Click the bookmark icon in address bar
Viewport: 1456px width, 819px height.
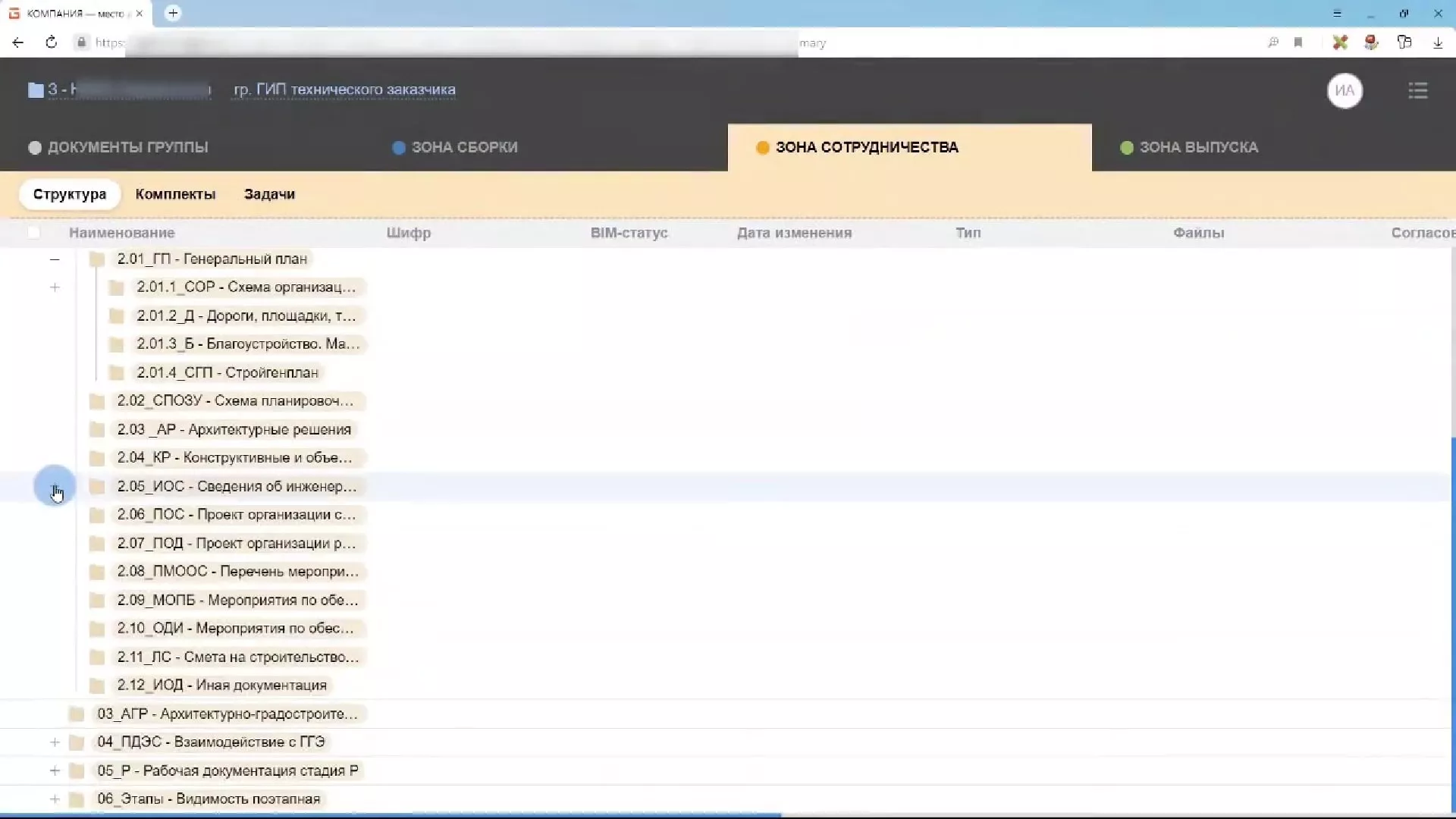click(x=1298, y=42)
